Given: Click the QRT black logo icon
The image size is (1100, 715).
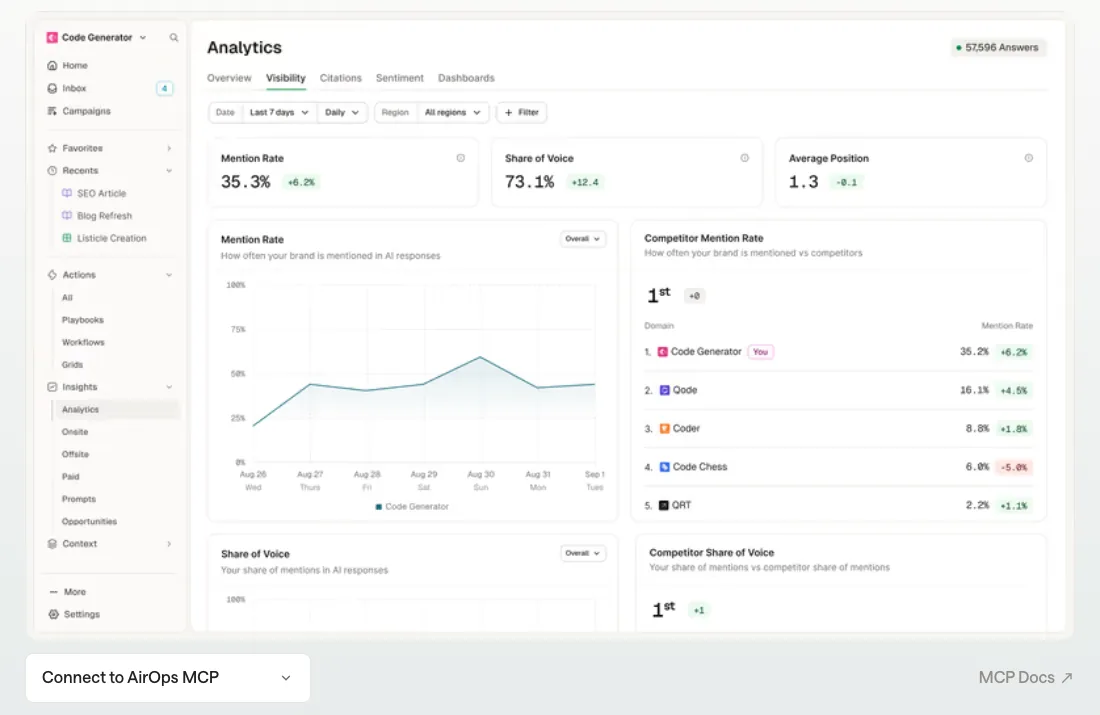Looking at the screenshot, I should click(664, 505).
